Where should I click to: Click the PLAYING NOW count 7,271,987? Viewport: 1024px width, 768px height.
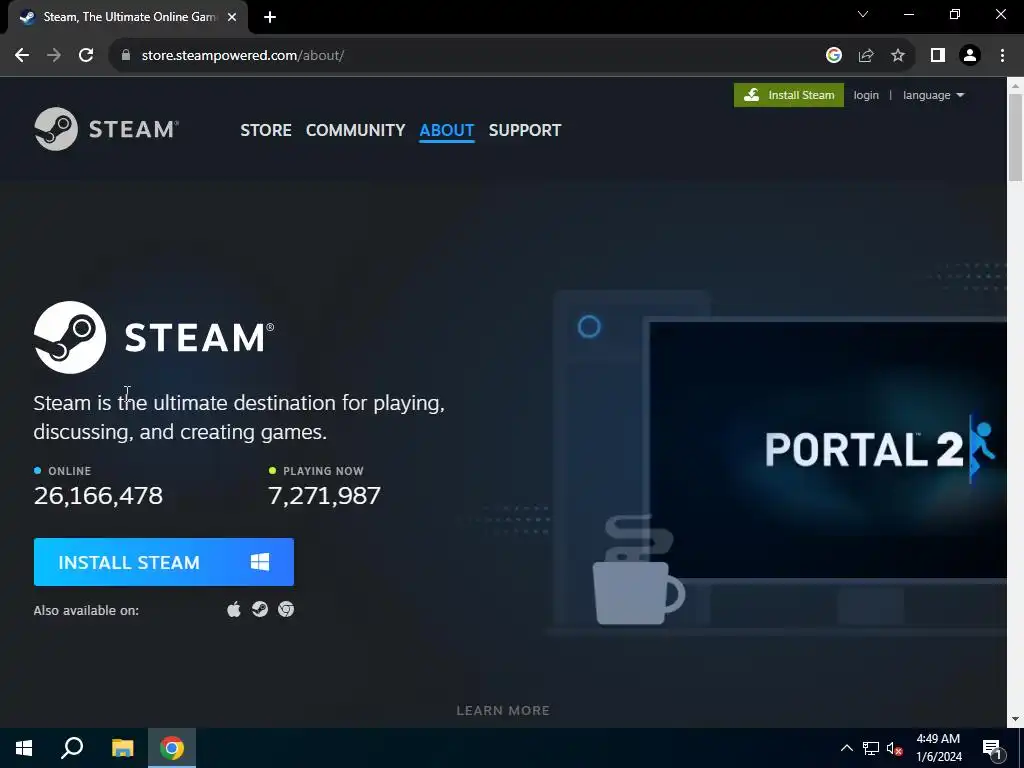[324, 496]
